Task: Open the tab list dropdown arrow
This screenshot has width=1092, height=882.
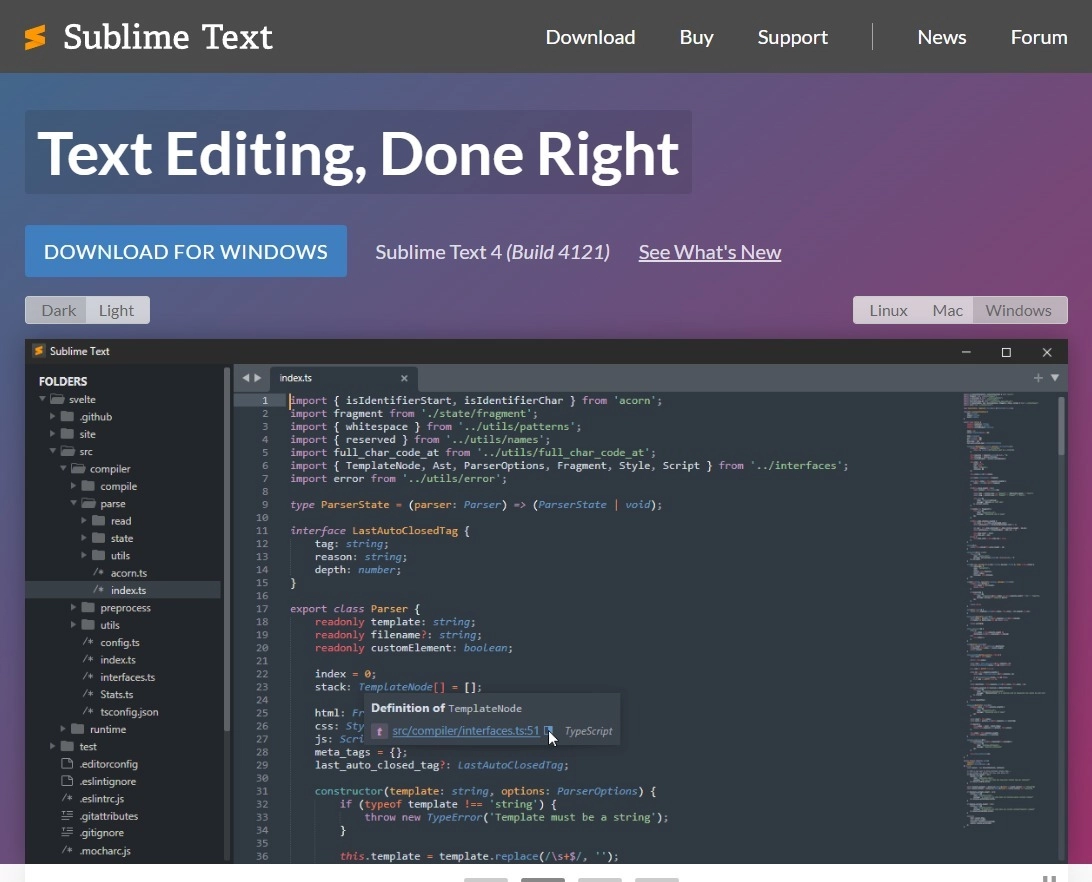Action: pyautogui.click(x=1055, y=378)
